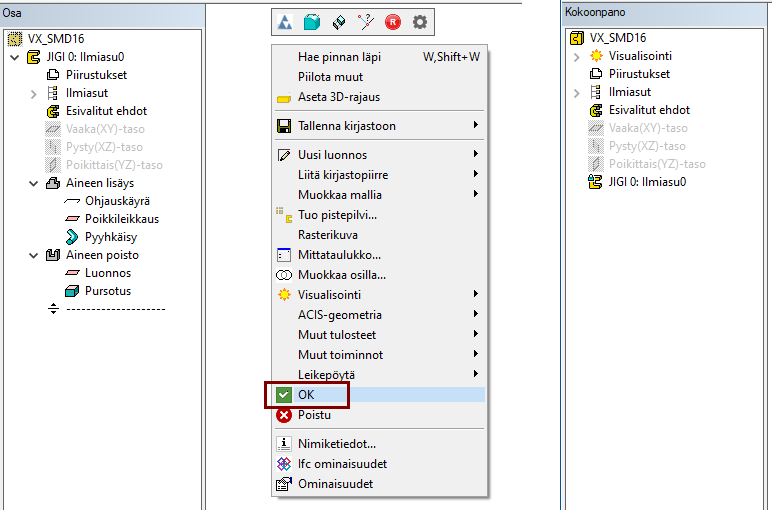Click the Tallenna kirjastoon floppy disk icon
772x510 pixels.
(284, 126)
